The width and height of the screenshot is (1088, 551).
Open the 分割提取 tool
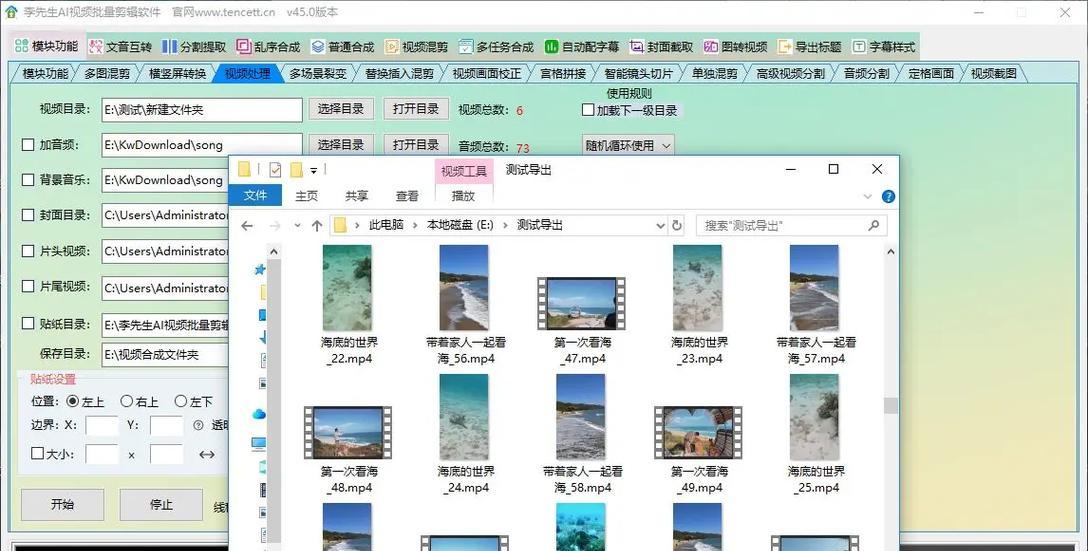point(194,46)
